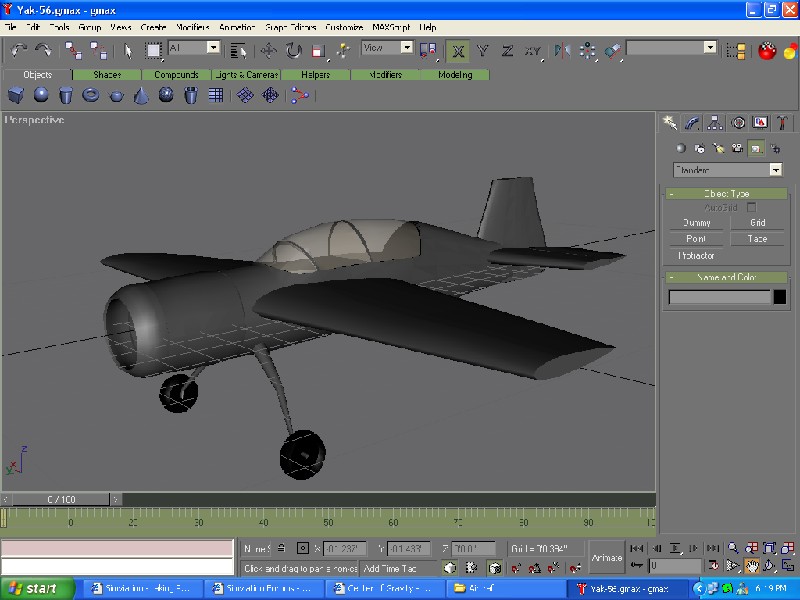The image size is (800, 600).
Task: Select the Rotate tool in the toolbar
Action: [x=294, y=50]
